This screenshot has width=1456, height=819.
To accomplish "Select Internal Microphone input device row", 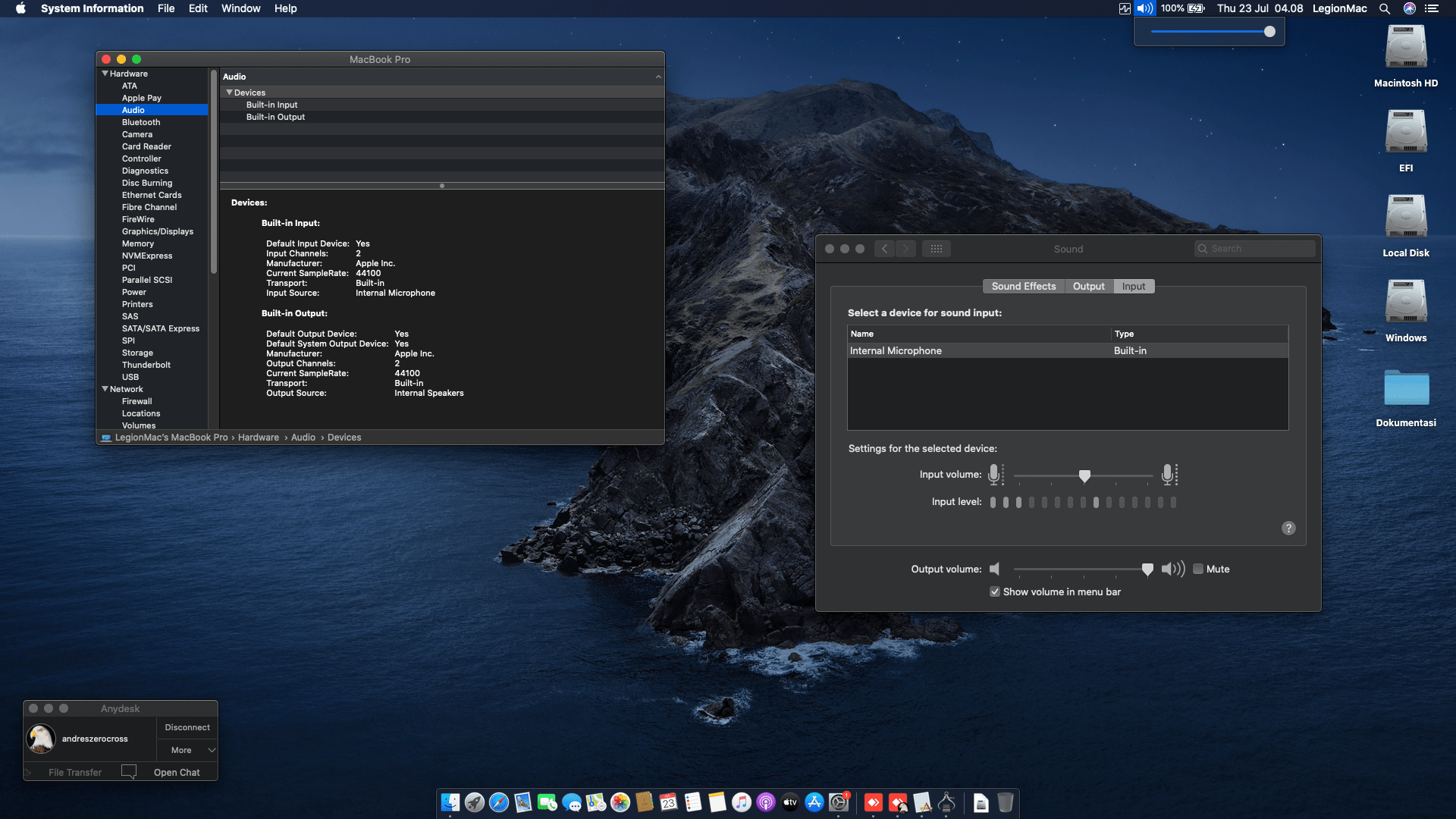I will click(1068, 350).
